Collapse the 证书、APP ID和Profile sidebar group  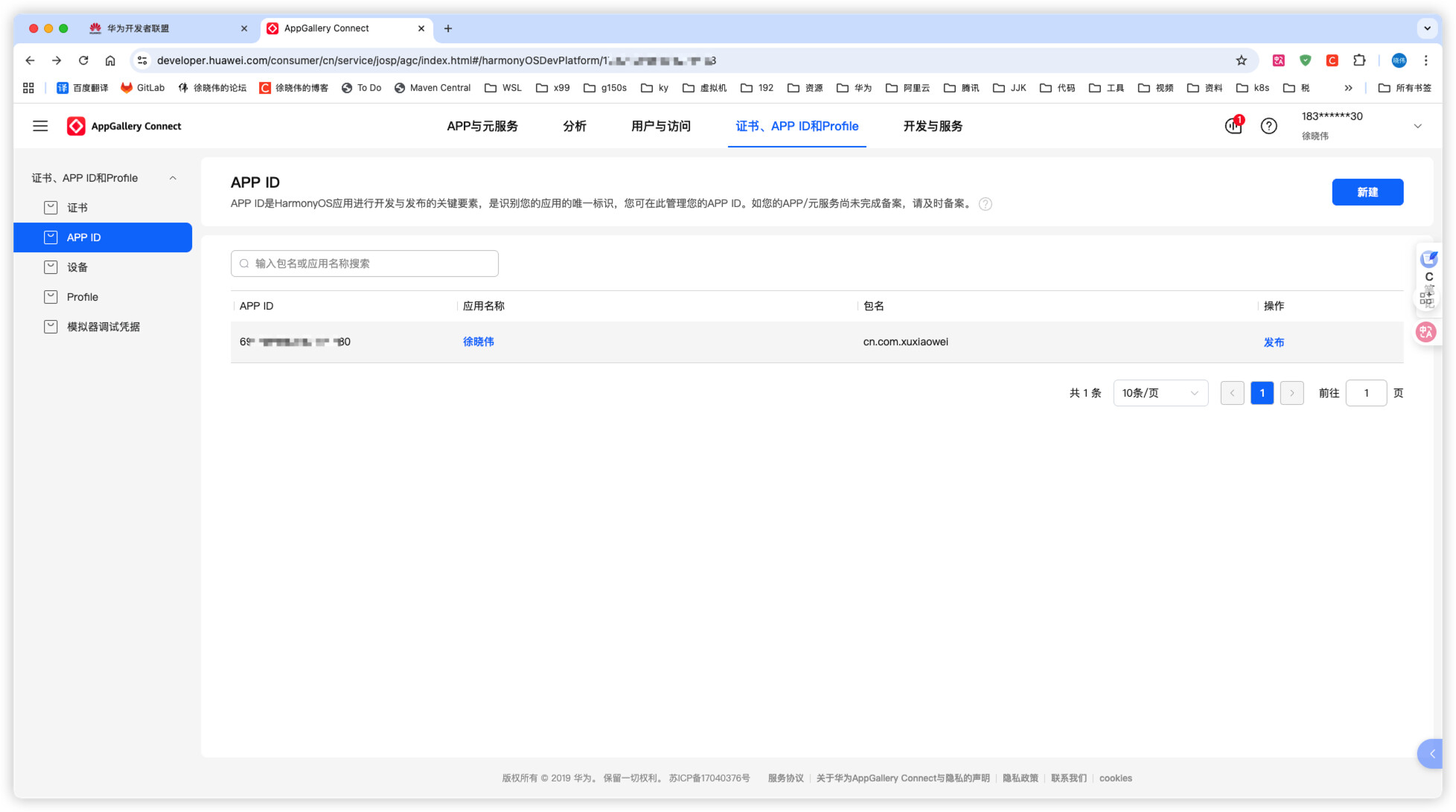pyautogui.click(x=173, y=178)
